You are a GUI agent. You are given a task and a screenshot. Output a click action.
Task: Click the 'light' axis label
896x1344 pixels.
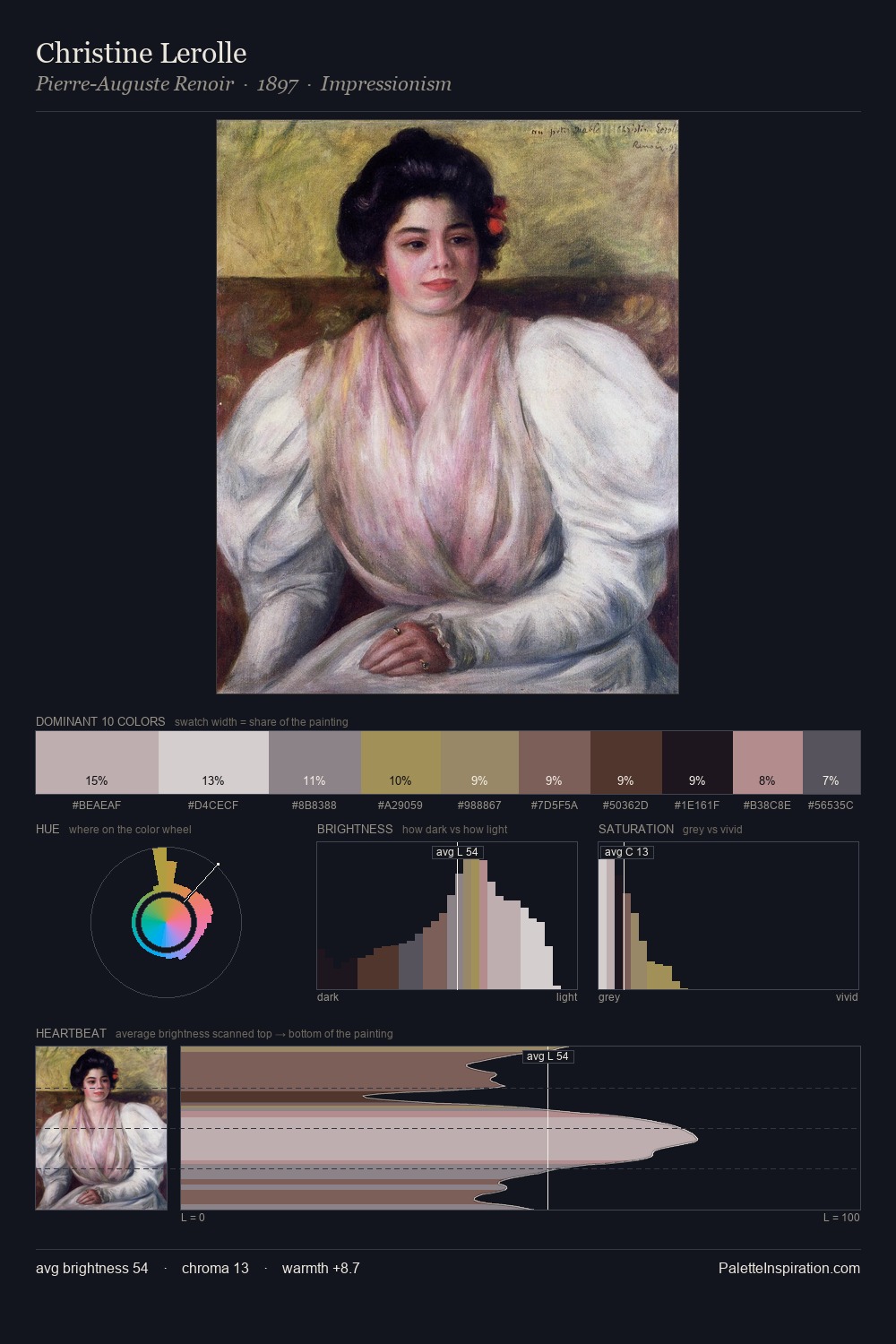(x=566, y=996)
